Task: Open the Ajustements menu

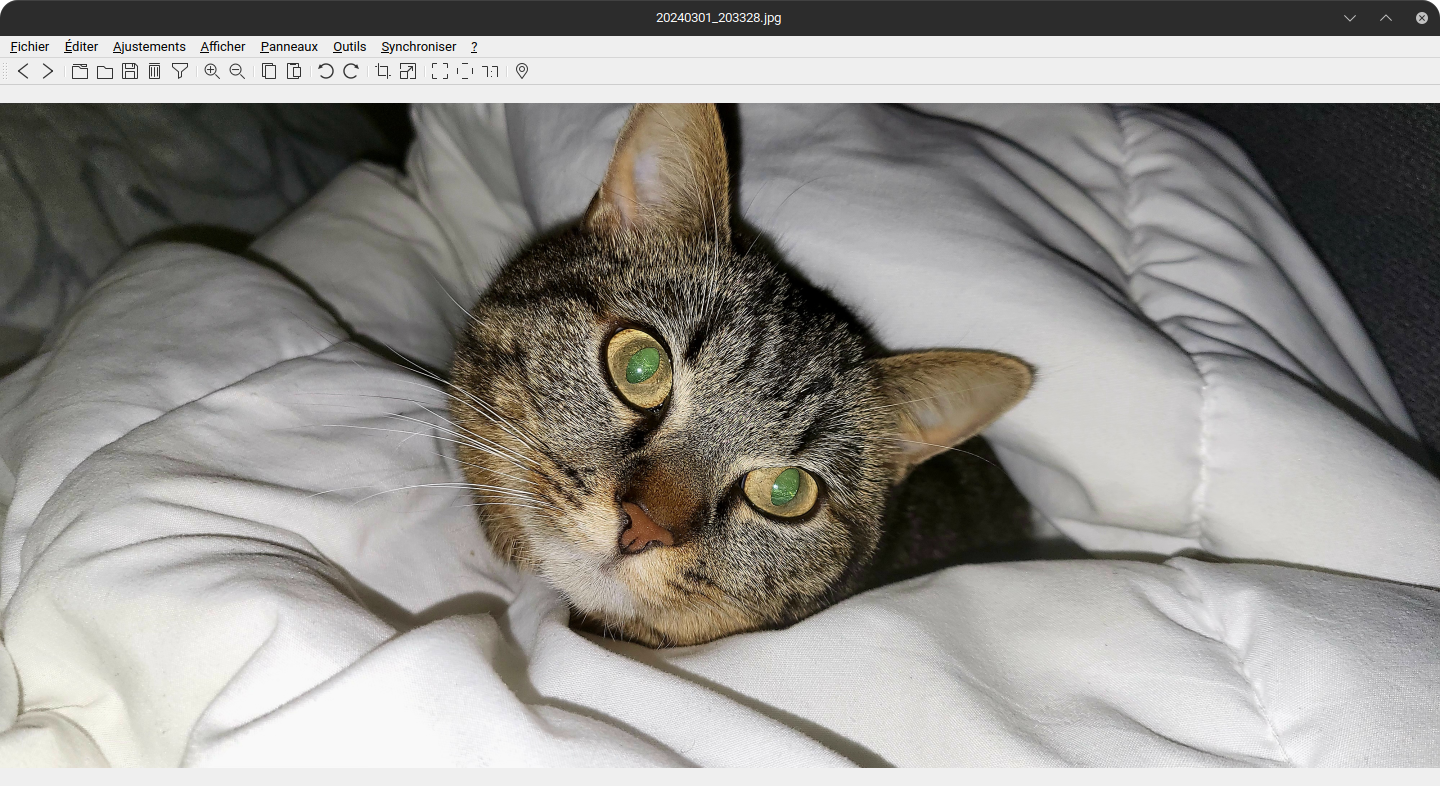Action: point(149,47)
